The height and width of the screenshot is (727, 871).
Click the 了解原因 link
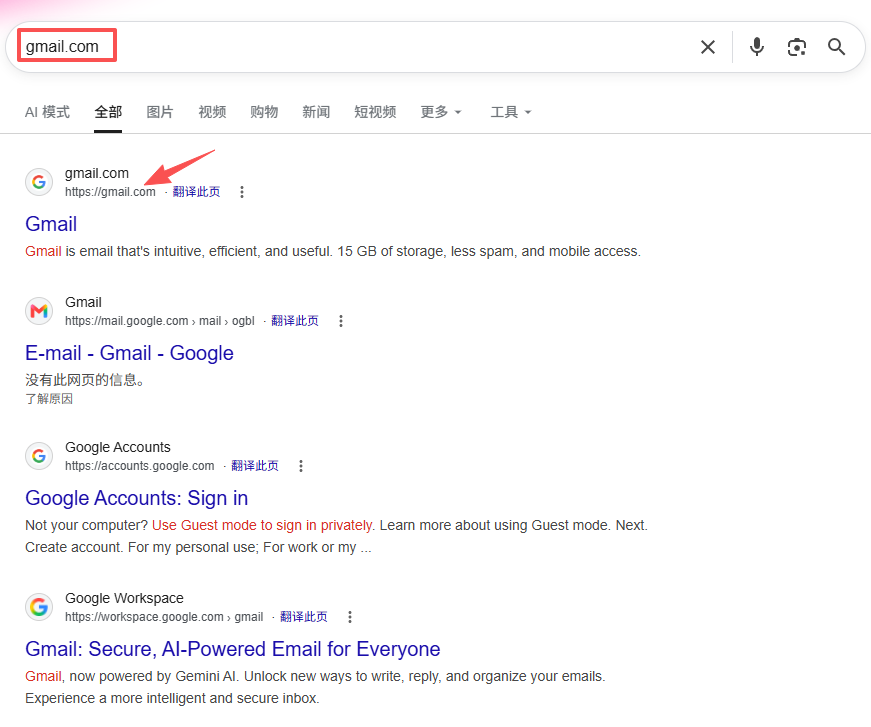click(49, 399)
